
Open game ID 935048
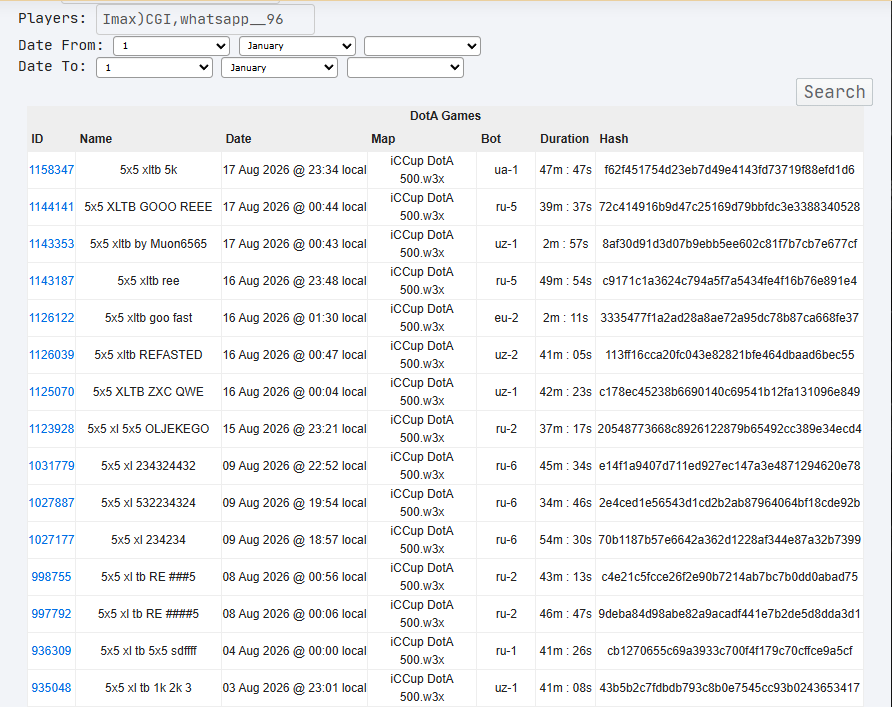(51, 687)
